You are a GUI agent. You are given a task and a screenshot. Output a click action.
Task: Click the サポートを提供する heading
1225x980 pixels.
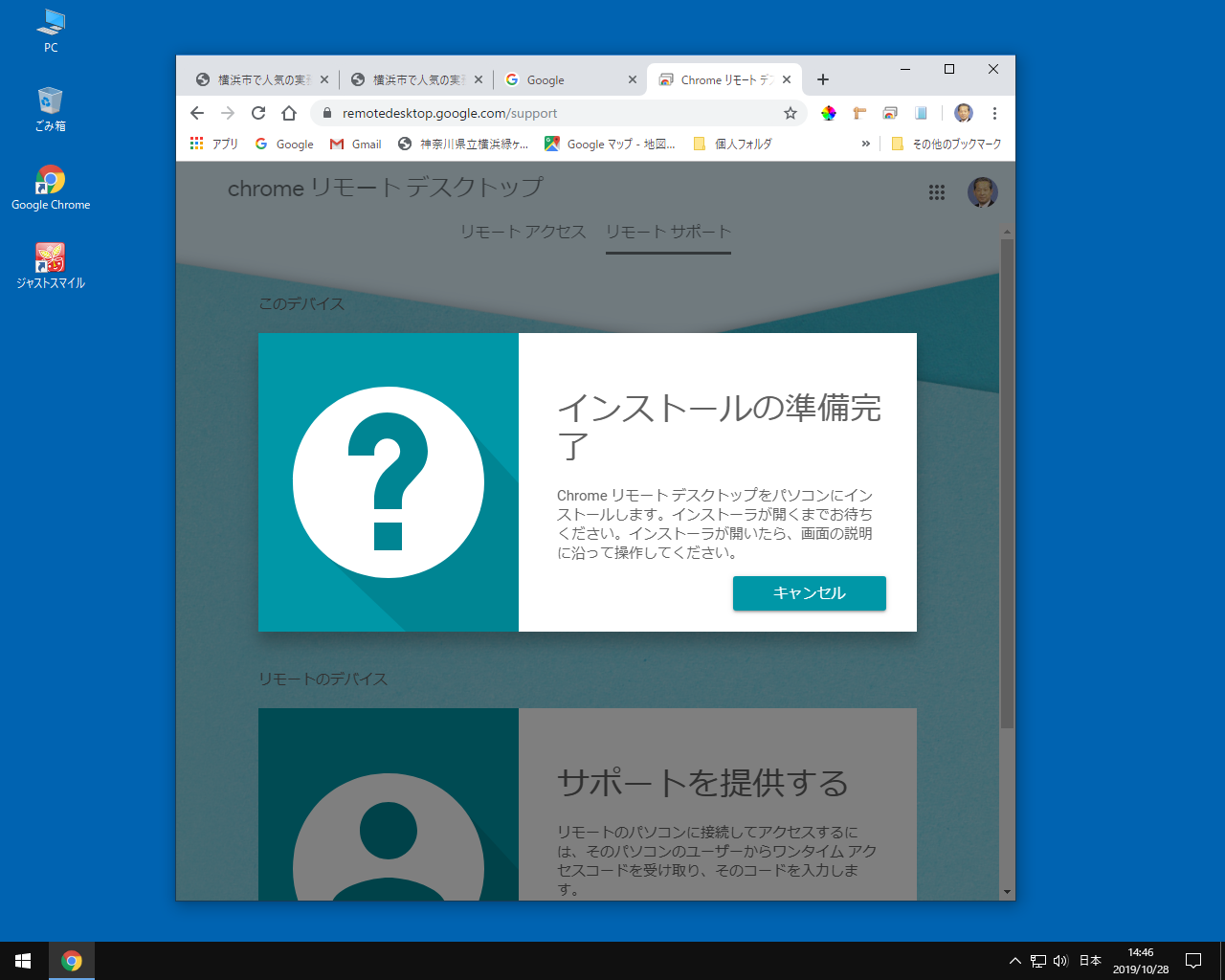coord(702,783)
